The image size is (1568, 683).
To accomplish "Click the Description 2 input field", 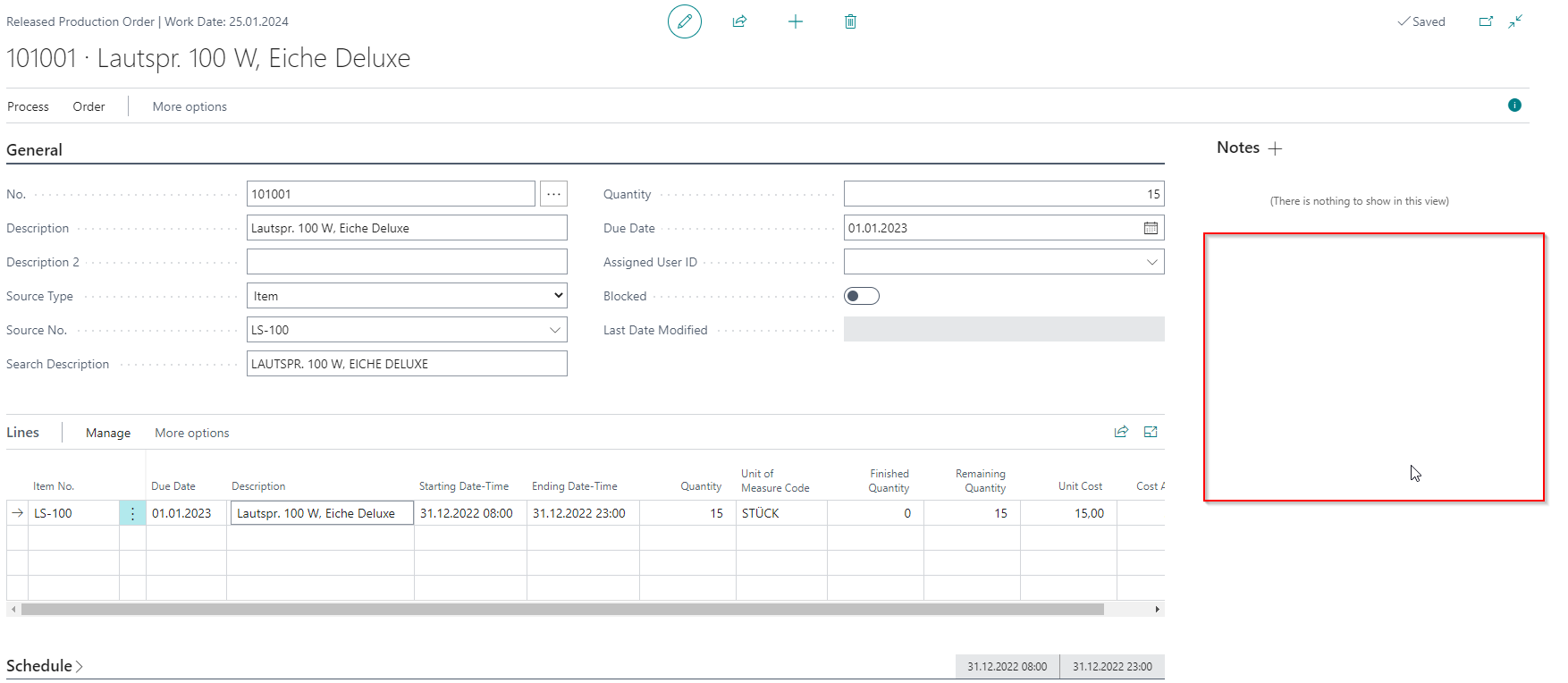I will click(407, 262).
